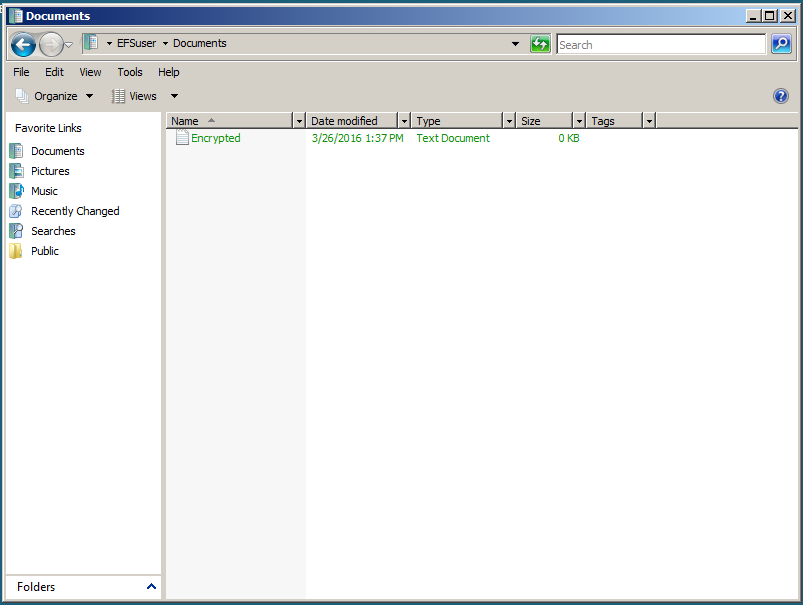Expand the Folders pane chevron
803x605 pixels.
[x=151, y=587]
